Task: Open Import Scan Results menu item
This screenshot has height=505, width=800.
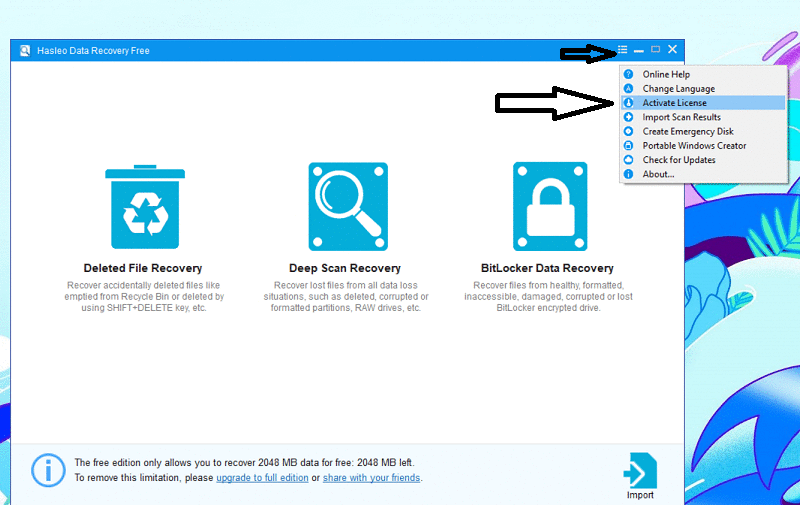Action: pyautogui.click(x=681, y=117)
